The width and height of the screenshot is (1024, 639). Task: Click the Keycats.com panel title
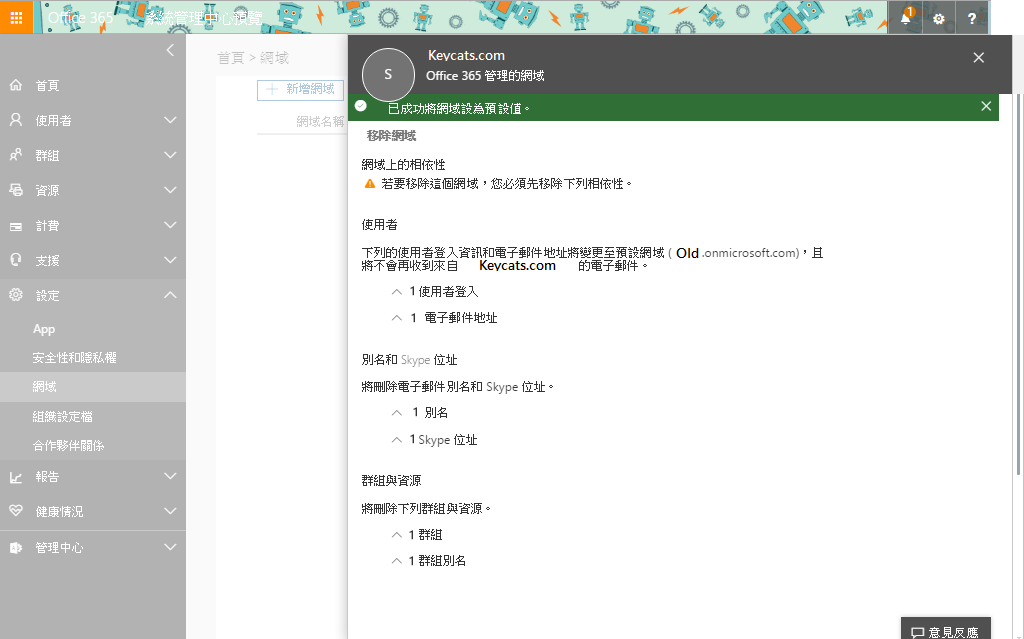(466, 56)
